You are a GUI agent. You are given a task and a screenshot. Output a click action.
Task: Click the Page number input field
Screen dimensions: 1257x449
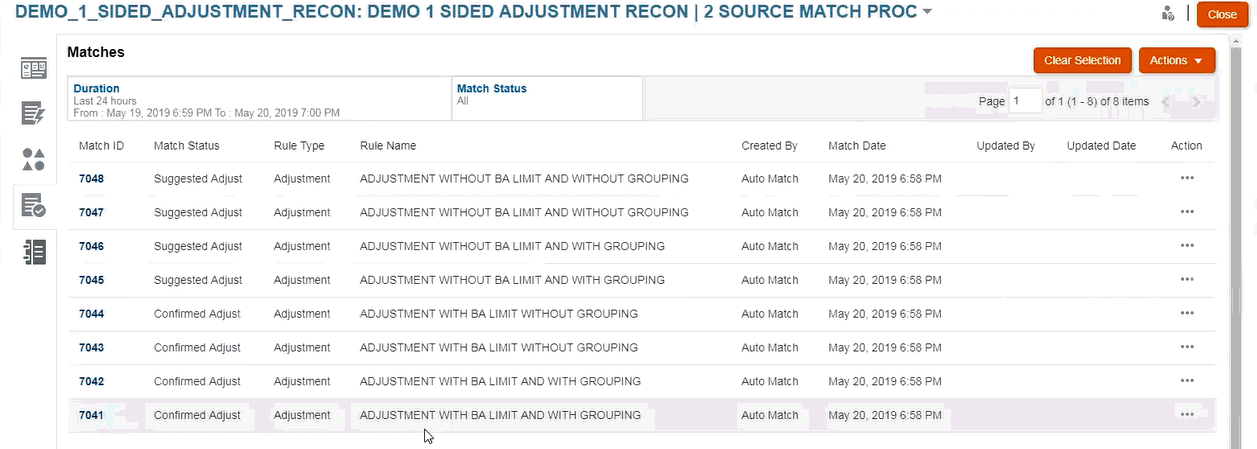[1025, 101]
